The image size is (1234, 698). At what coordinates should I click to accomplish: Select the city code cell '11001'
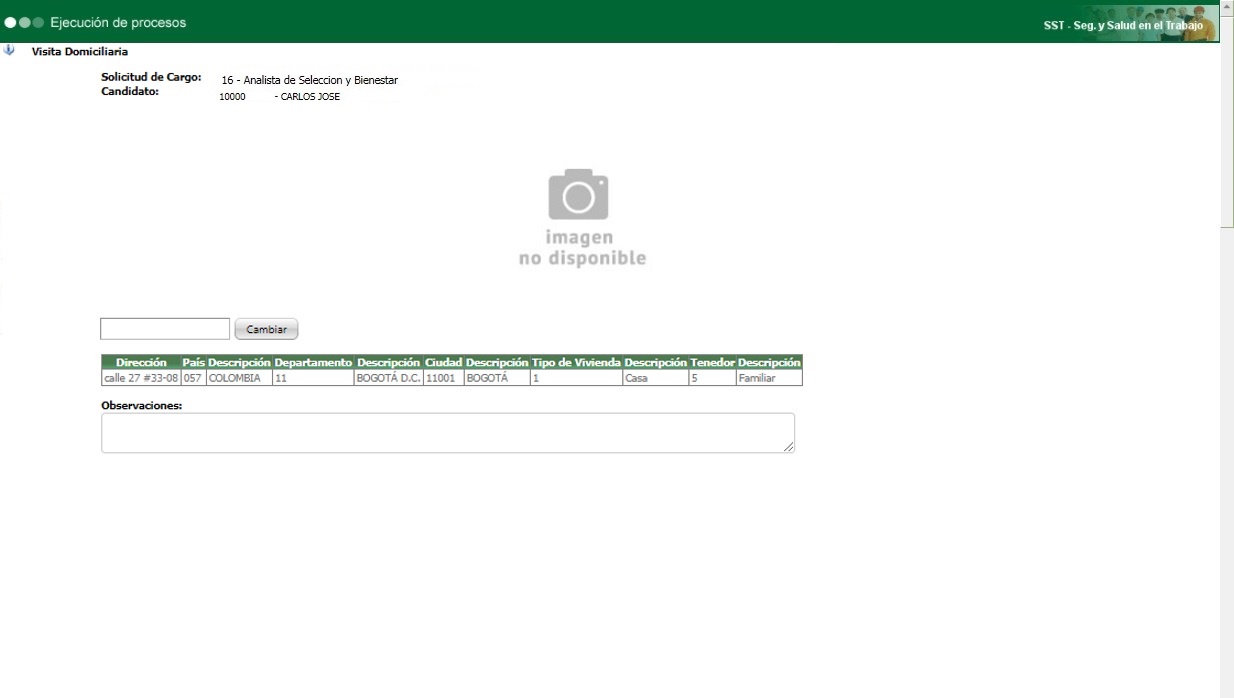[x=443, y=378]
